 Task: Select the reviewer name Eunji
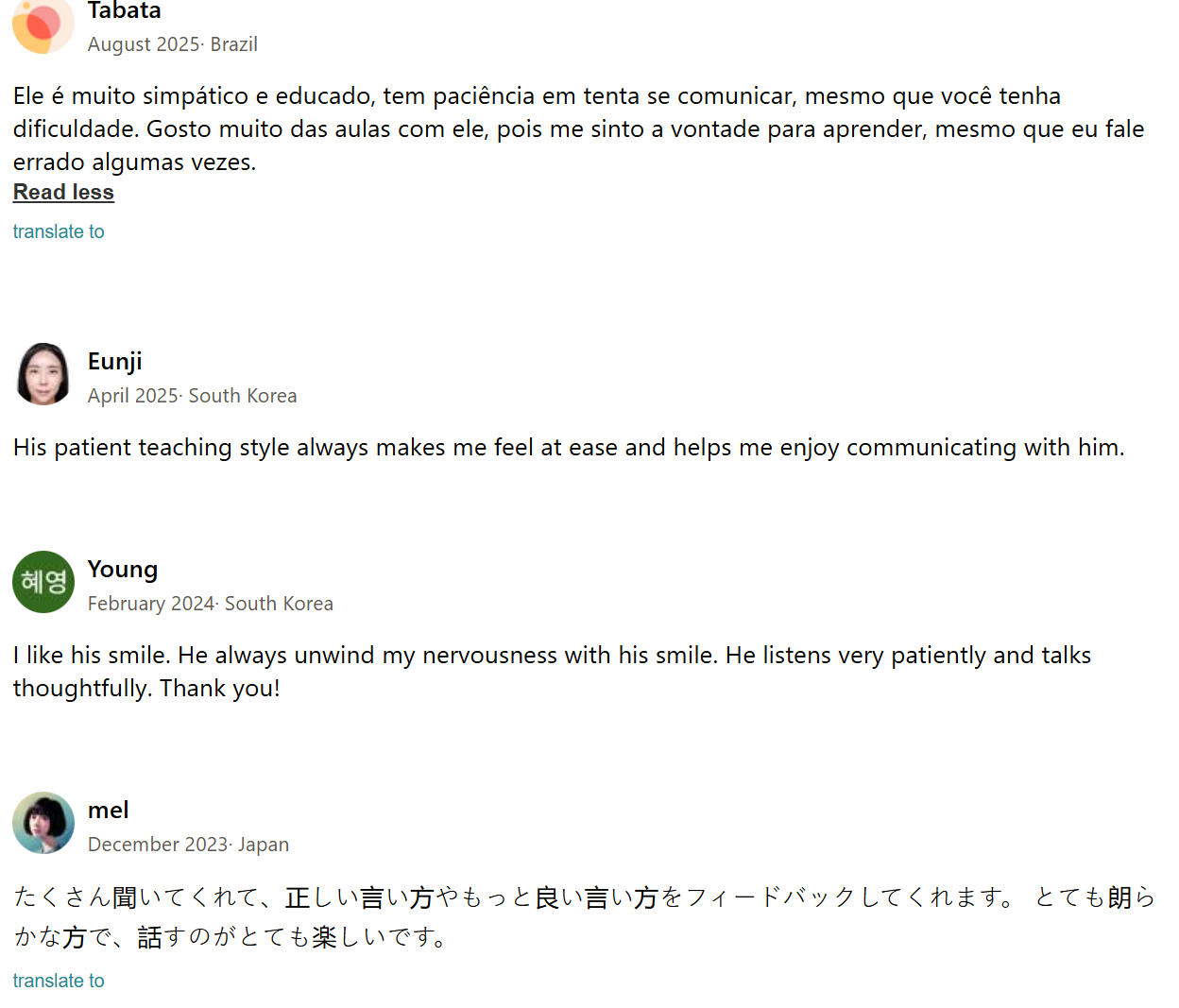(114, 361)
